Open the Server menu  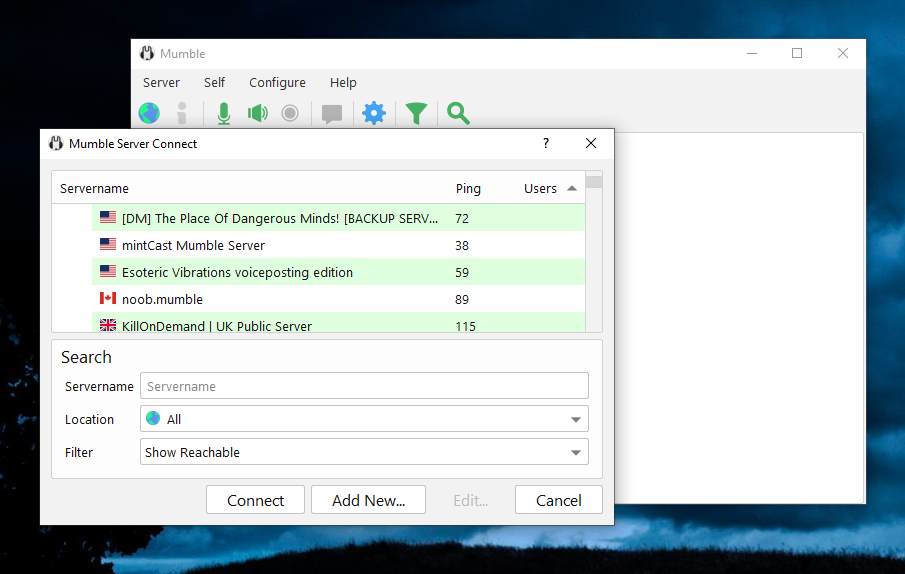(x=161, y=82)
